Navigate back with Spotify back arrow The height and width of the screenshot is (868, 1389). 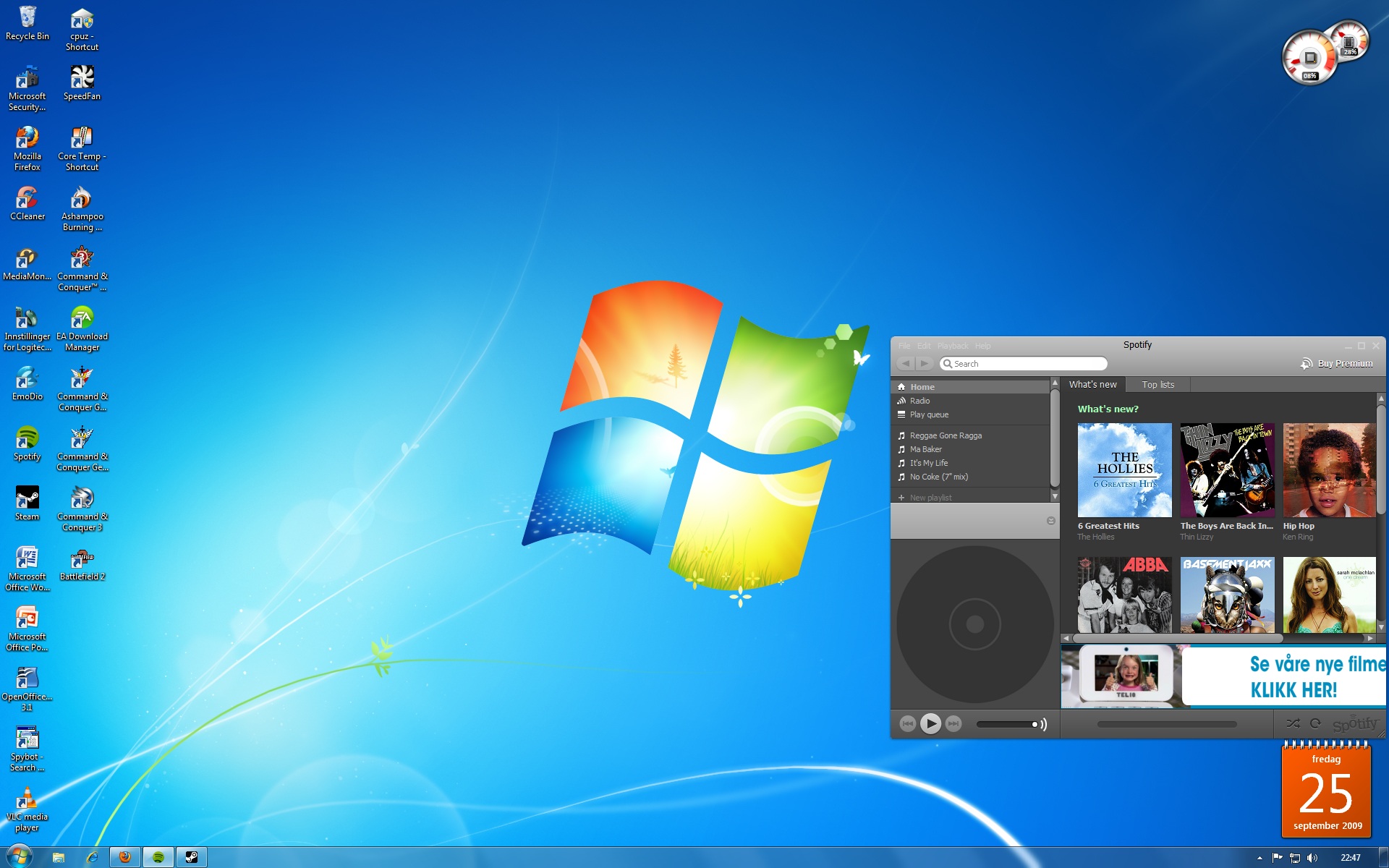pos(906,364)
